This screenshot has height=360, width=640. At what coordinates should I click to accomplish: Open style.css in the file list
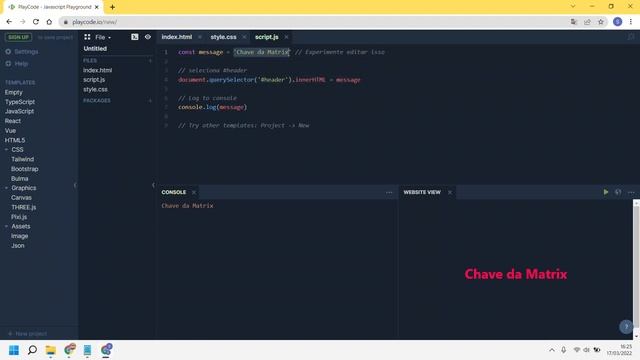[x=96, y=89]
